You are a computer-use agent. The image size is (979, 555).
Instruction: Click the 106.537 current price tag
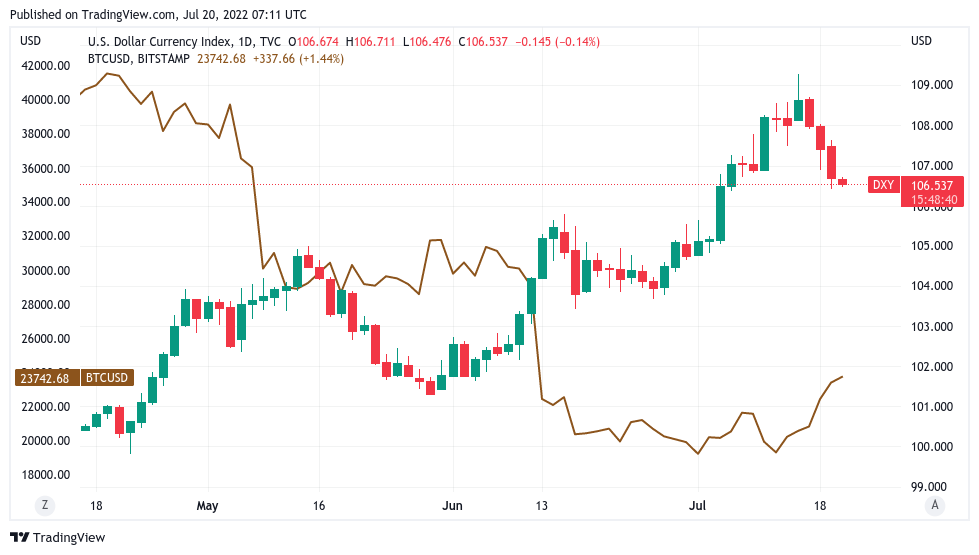coord(934,185)
